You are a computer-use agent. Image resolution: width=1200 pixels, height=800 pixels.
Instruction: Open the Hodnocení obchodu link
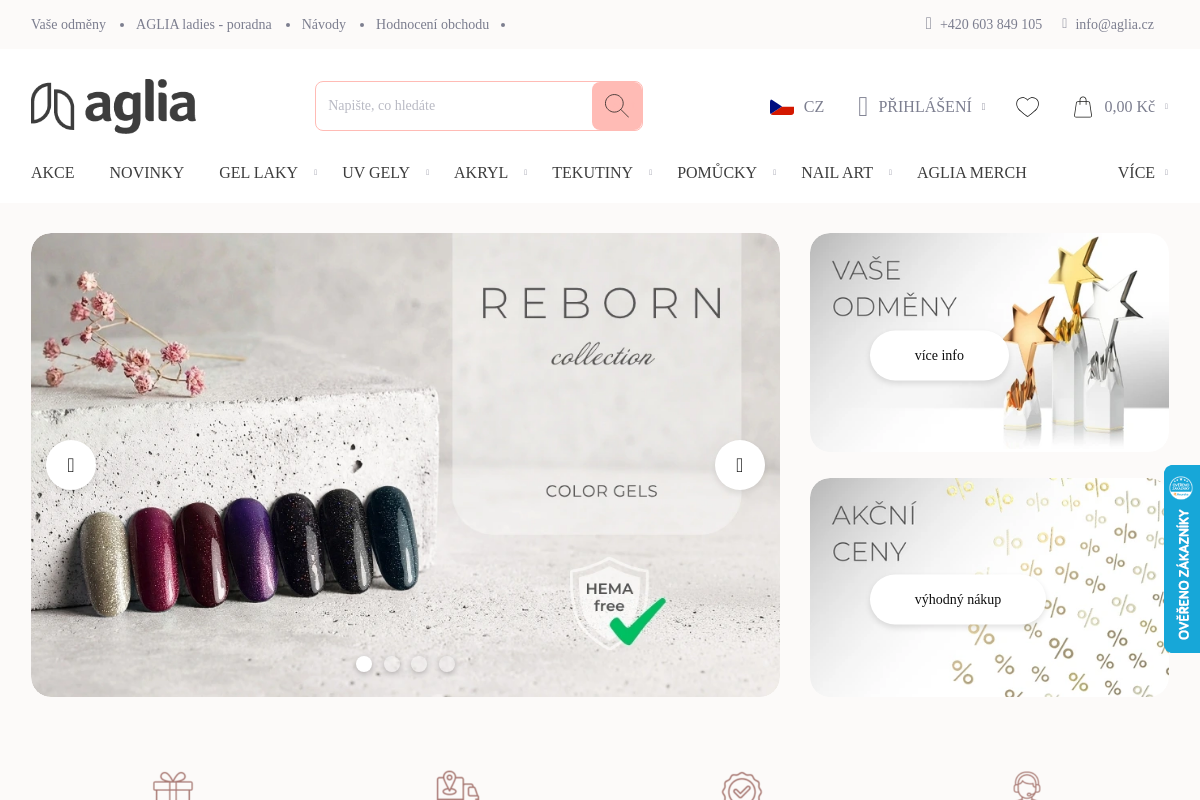(432, 25)
